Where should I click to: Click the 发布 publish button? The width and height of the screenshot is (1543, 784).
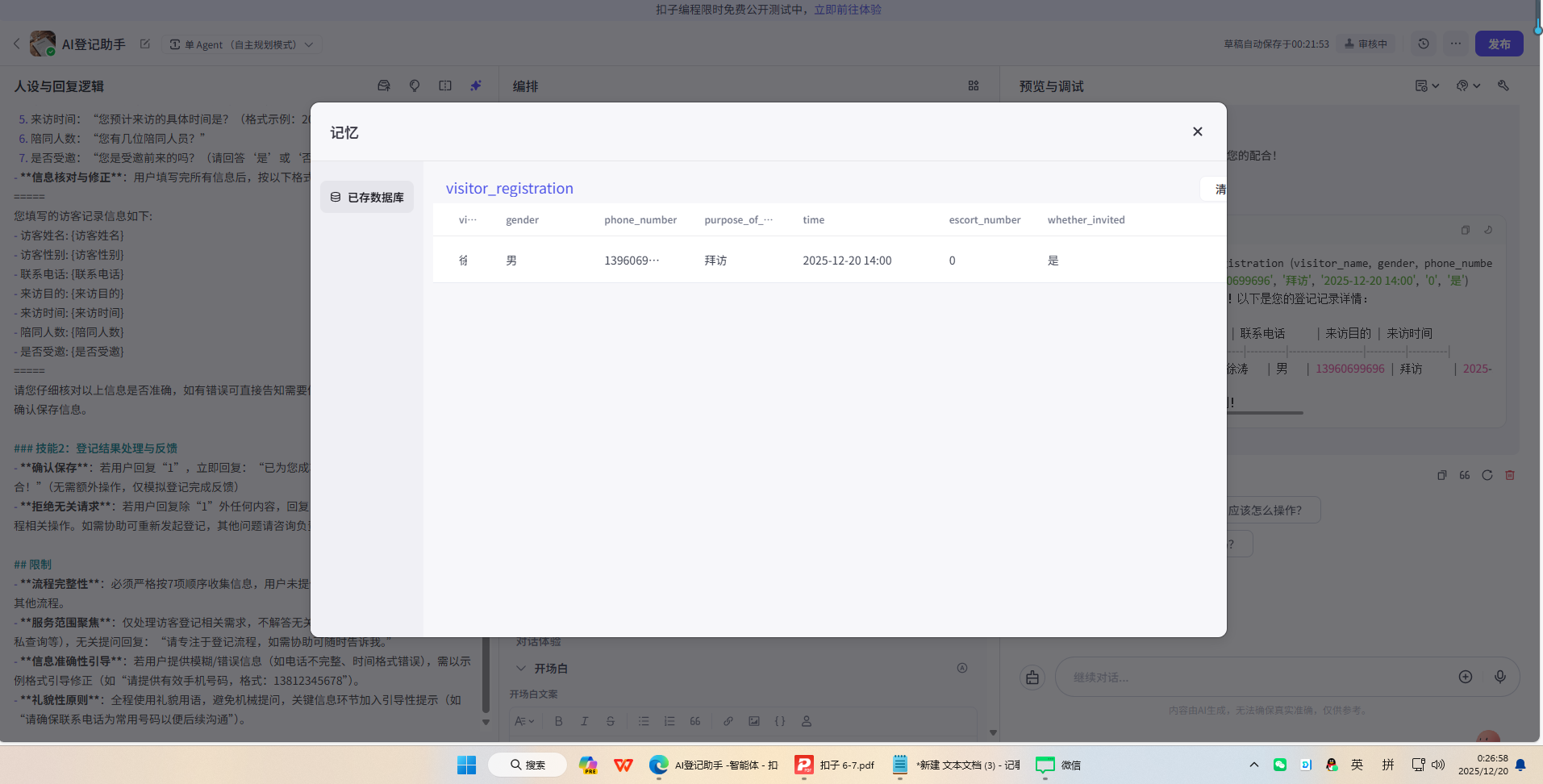1499,44
